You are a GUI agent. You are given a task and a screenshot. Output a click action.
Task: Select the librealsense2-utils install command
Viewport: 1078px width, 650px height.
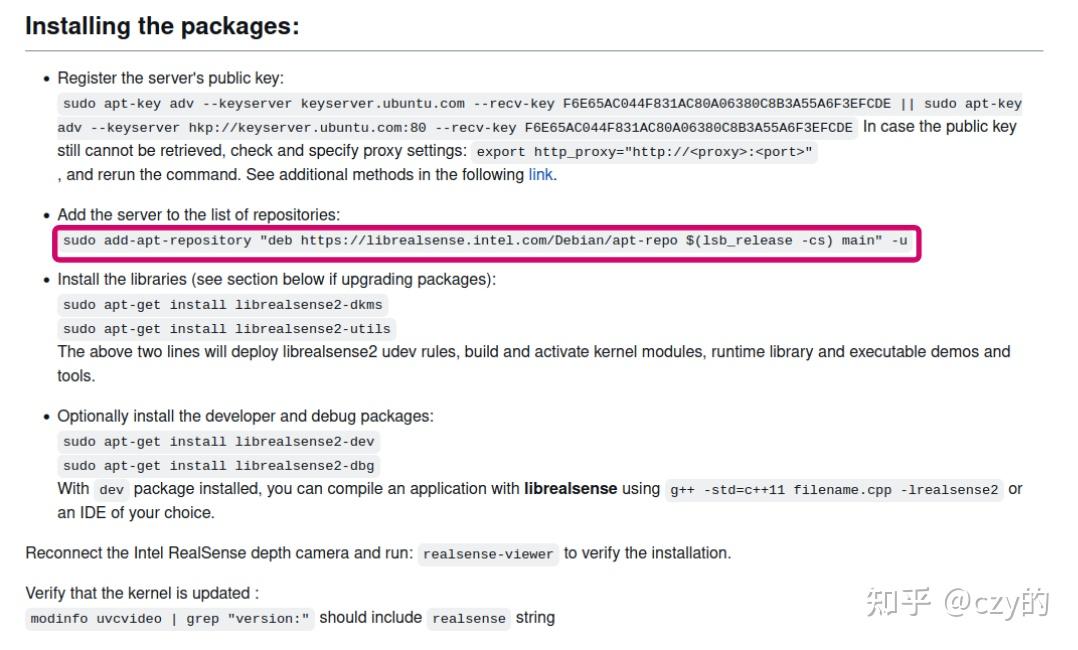point(227,329)
